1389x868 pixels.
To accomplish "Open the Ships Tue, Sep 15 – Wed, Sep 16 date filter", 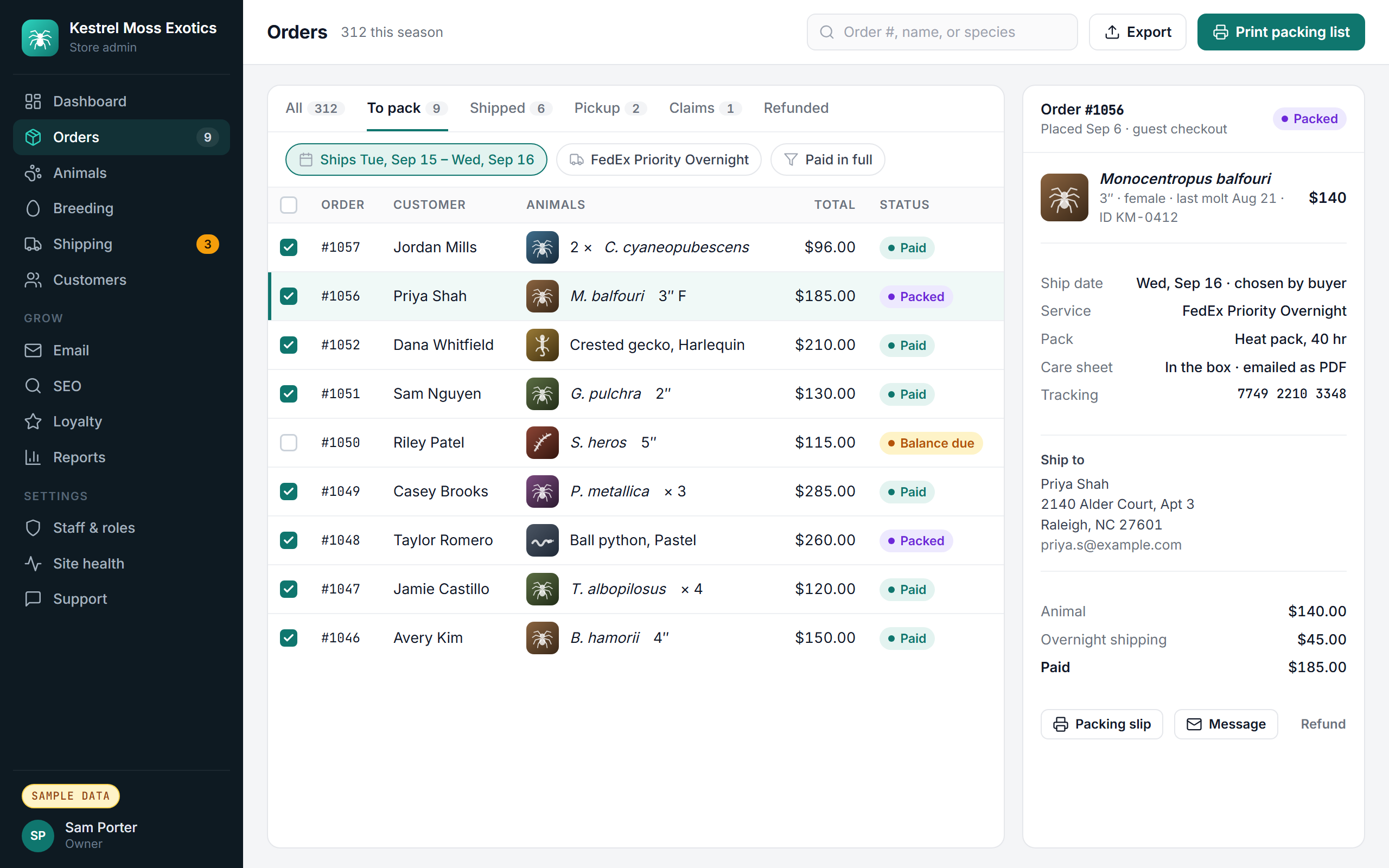I will point(416,159).
